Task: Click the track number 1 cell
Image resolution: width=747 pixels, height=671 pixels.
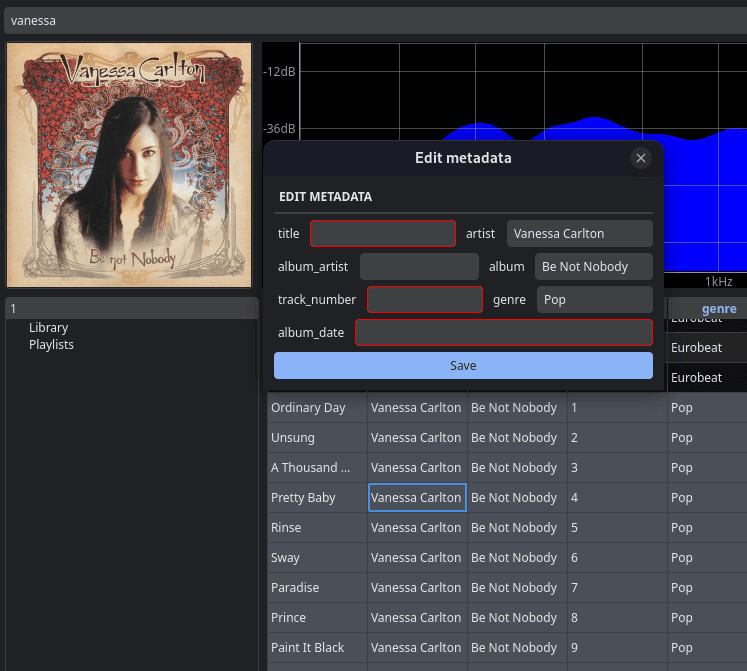Action: coord(617,407)
